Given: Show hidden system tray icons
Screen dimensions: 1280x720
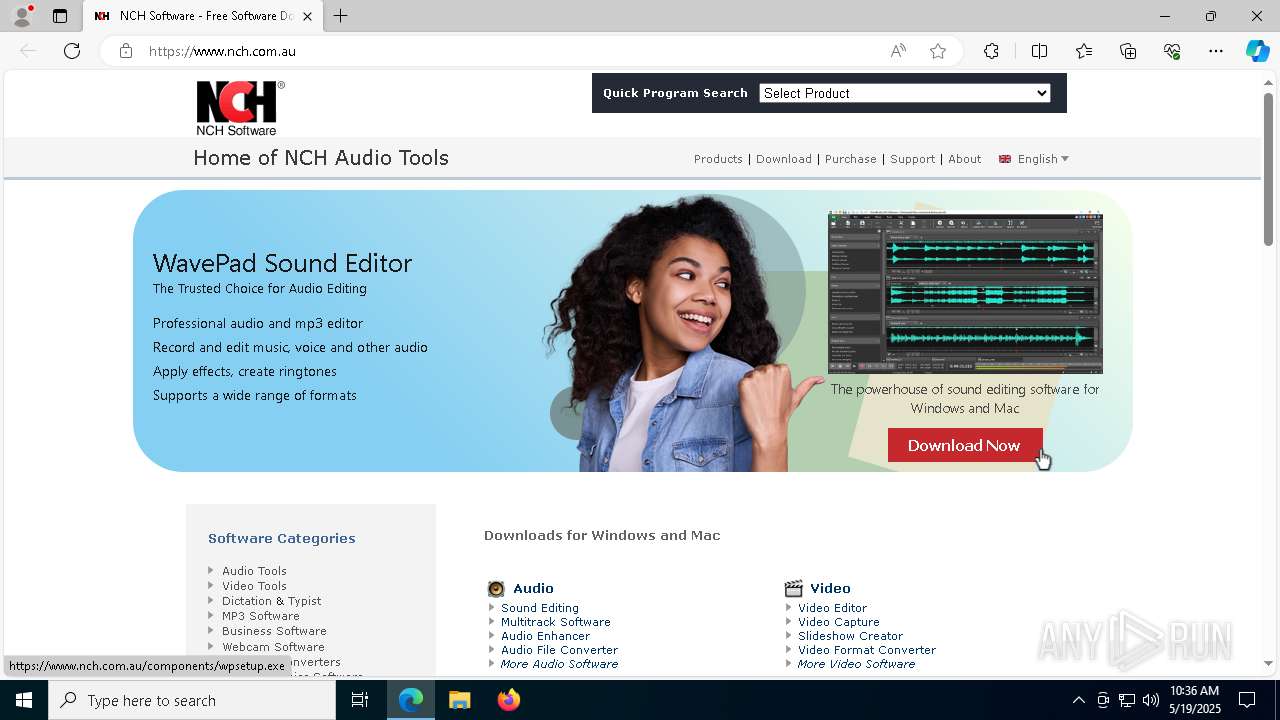Looking at the screenshot, I should pos(1078,700).
